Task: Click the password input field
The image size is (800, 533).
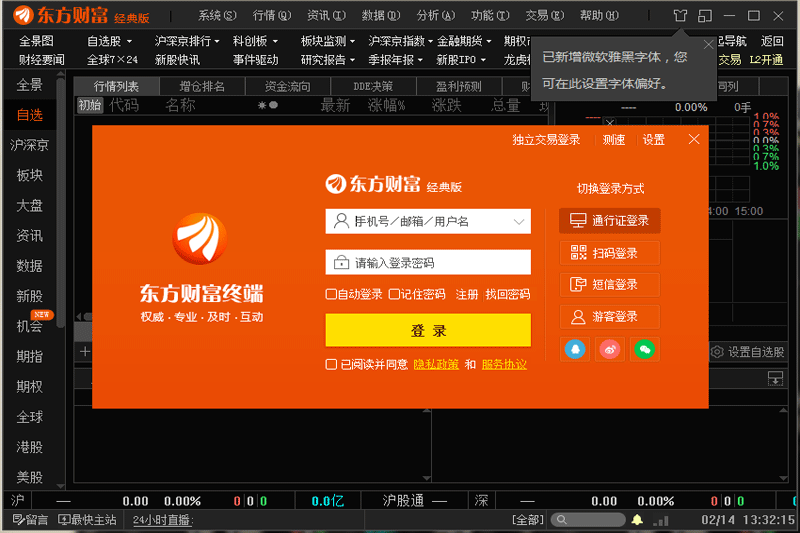Action: click(x=440, y=263)
